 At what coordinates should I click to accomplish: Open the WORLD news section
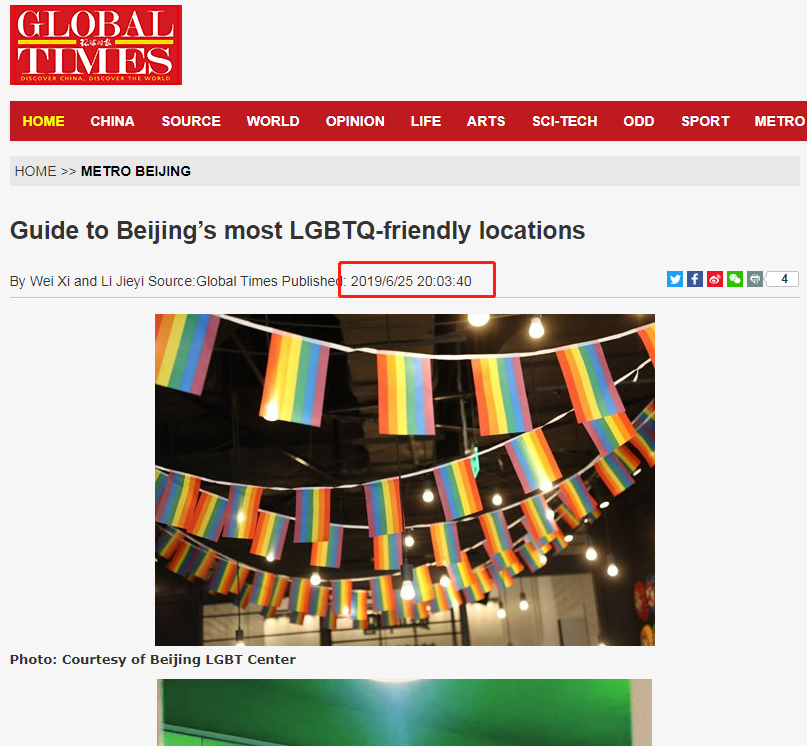pyautogui.click(x=273, y=121)
